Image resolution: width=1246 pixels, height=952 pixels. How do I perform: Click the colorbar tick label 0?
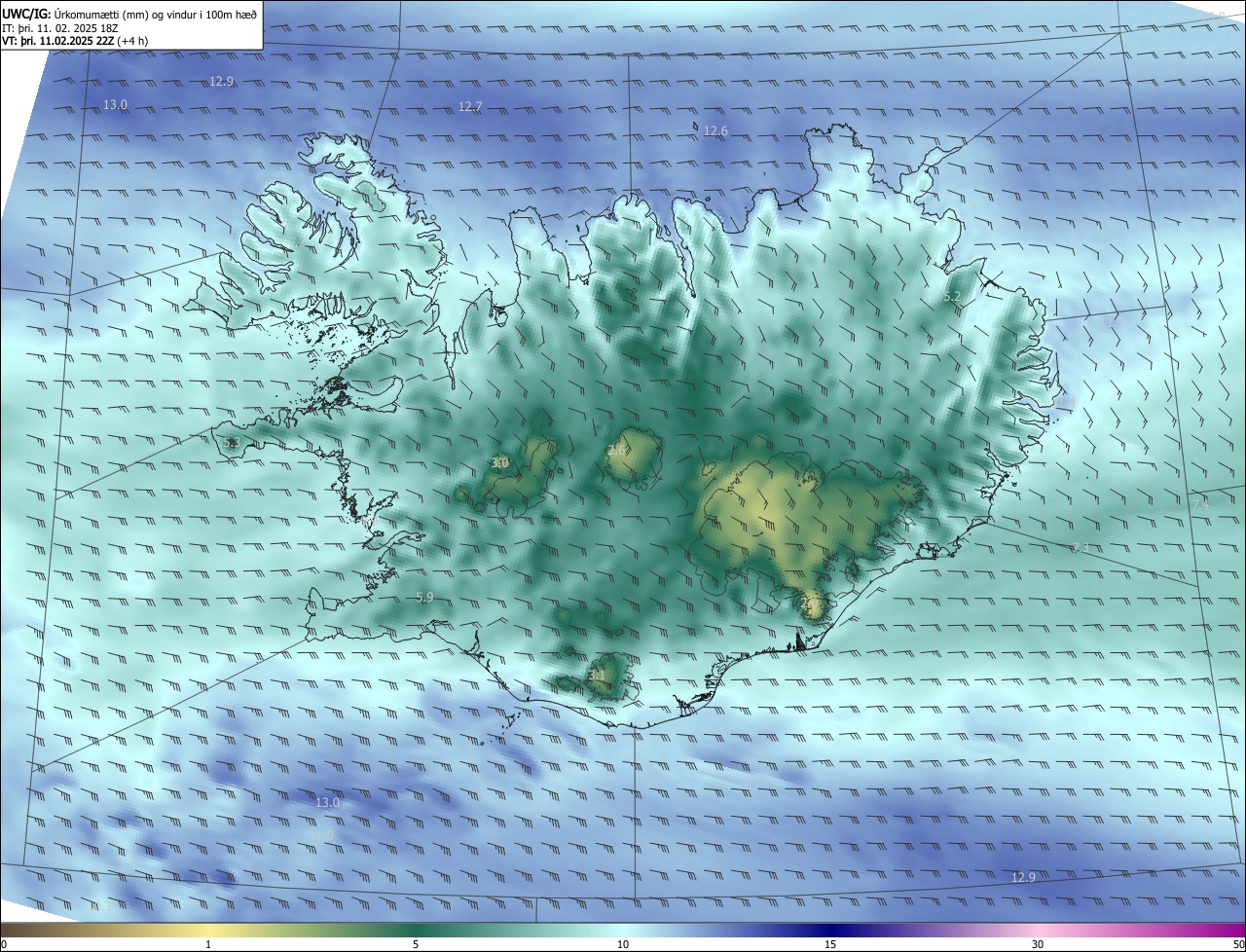coord(4,944)
